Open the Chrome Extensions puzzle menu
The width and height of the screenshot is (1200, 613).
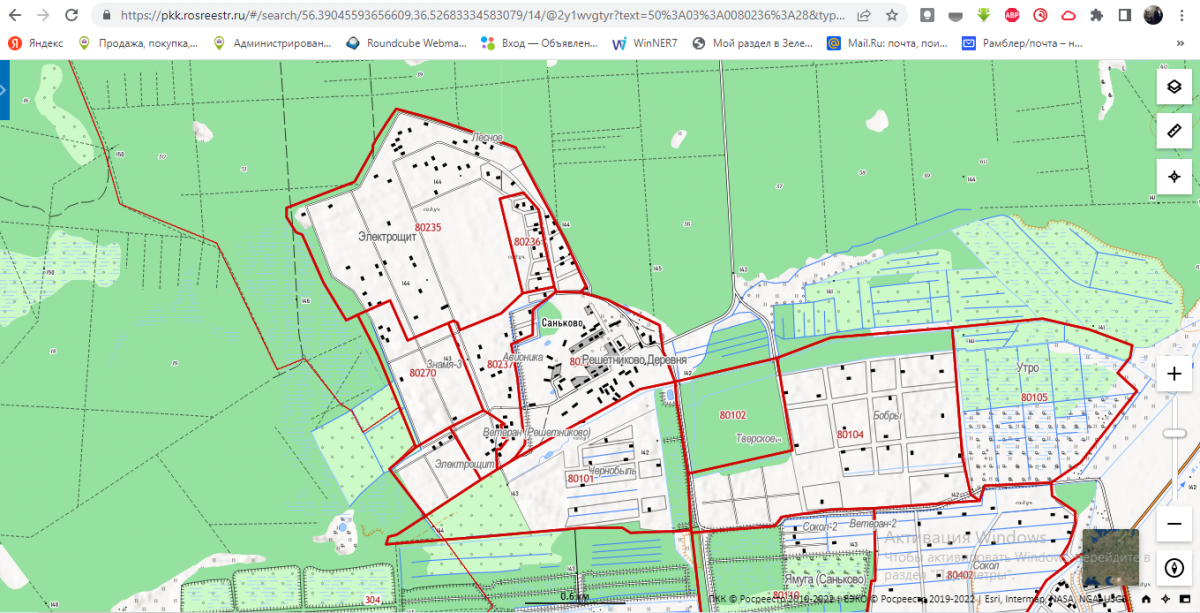coord(1096,15)
